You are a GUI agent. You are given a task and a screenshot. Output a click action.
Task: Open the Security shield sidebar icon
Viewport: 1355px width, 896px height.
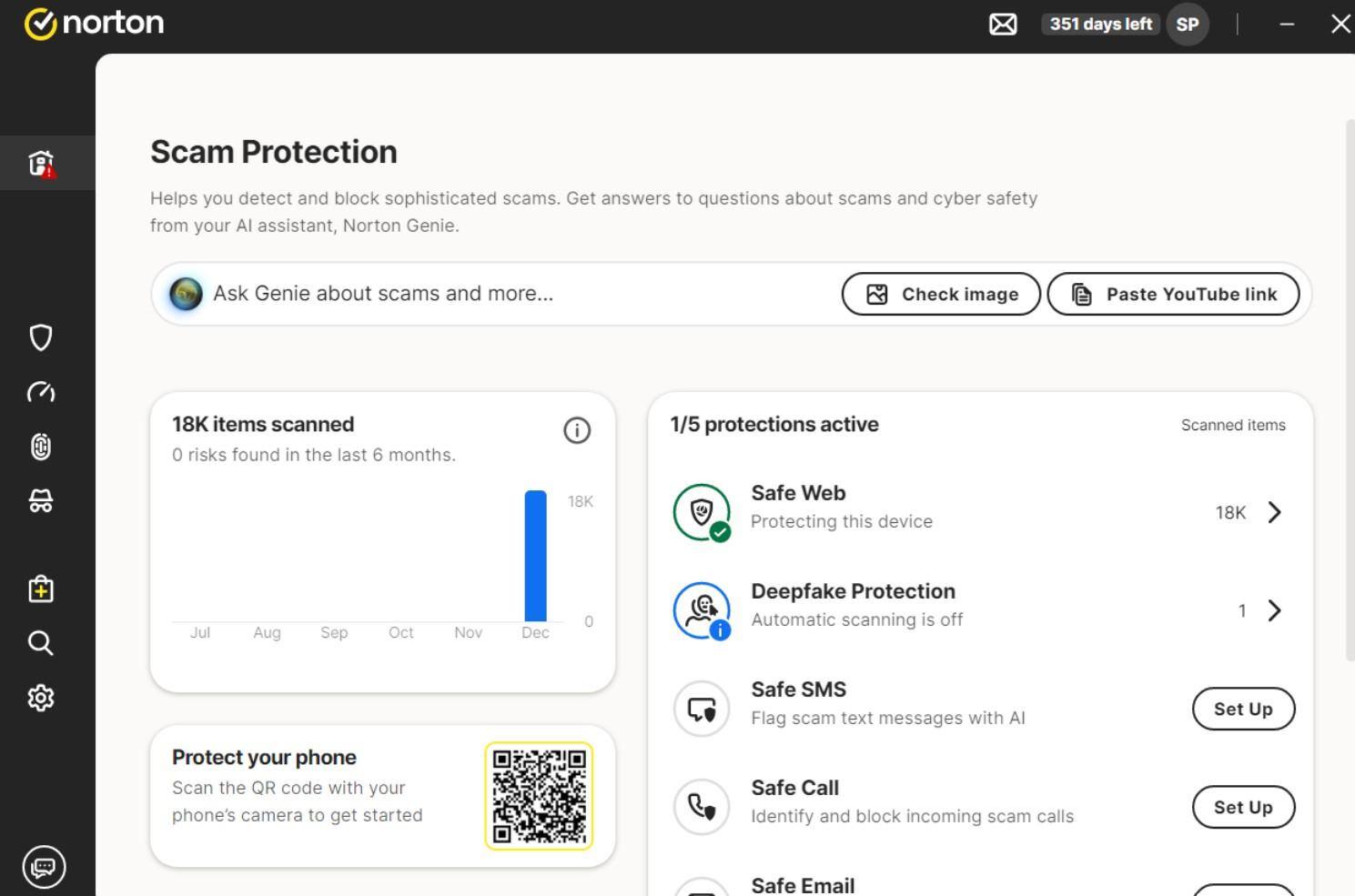[x=41, y=337]
